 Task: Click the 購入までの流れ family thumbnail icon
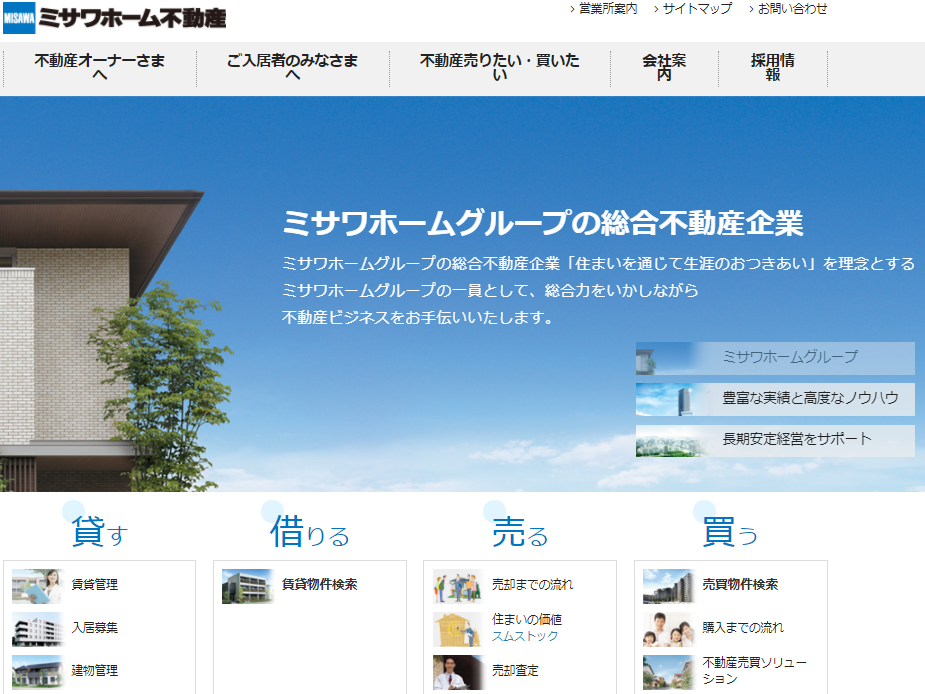(x=668, y=629)
